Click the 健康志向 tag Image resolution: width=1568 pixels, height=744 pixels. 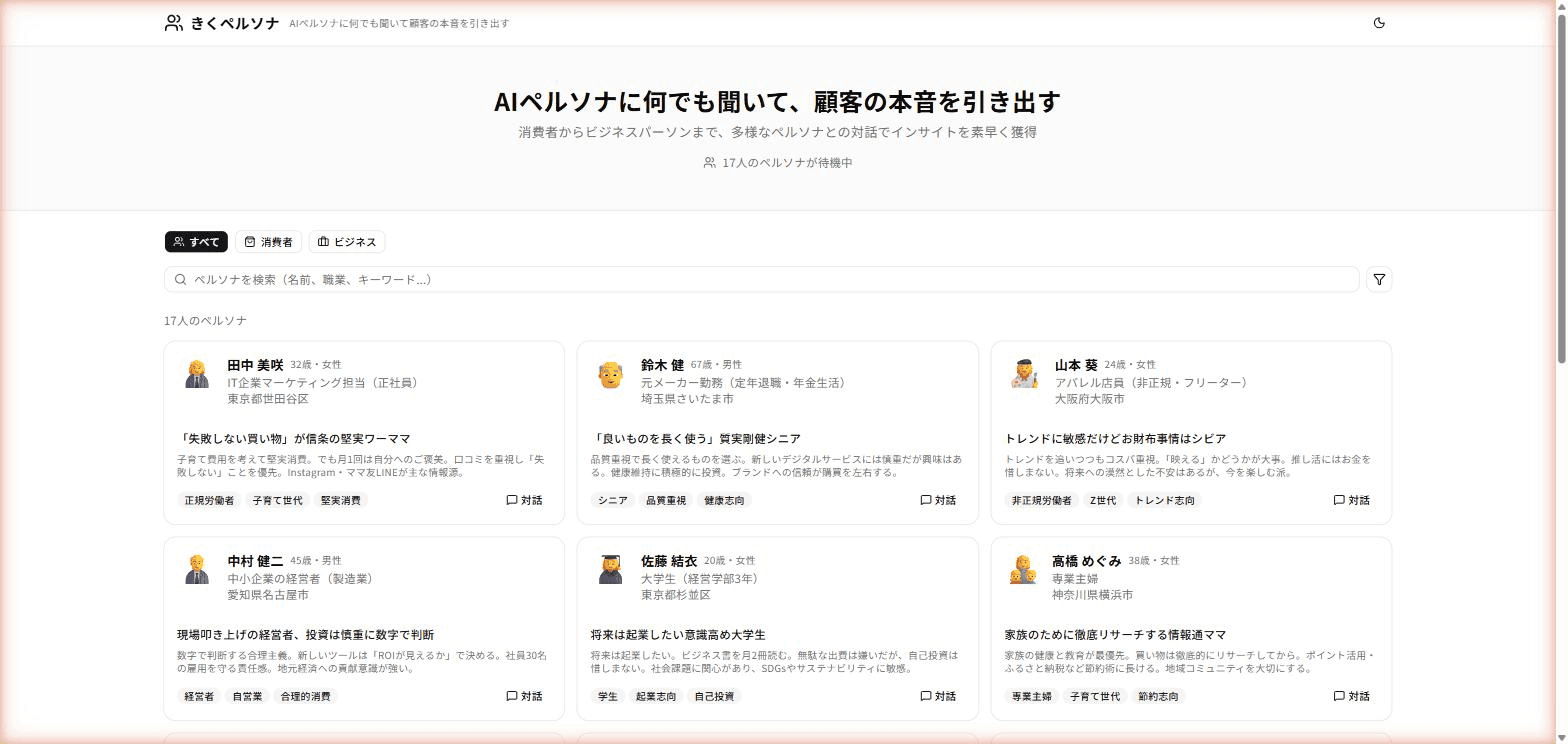724,500
